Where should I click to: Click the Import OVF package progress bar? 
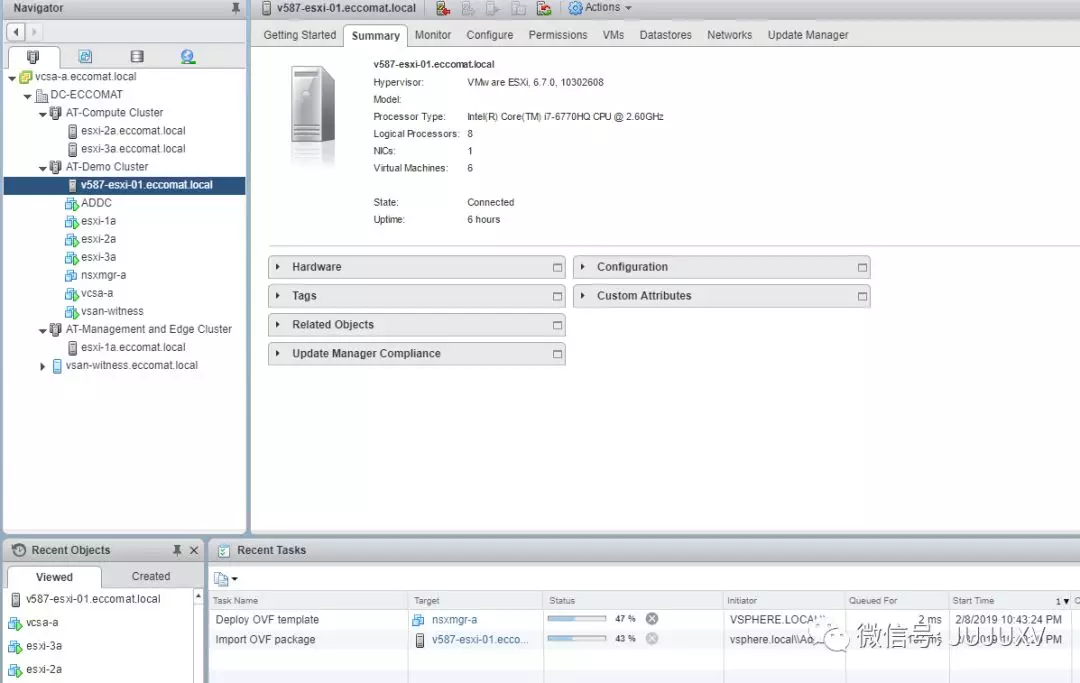tap(577, 639)
